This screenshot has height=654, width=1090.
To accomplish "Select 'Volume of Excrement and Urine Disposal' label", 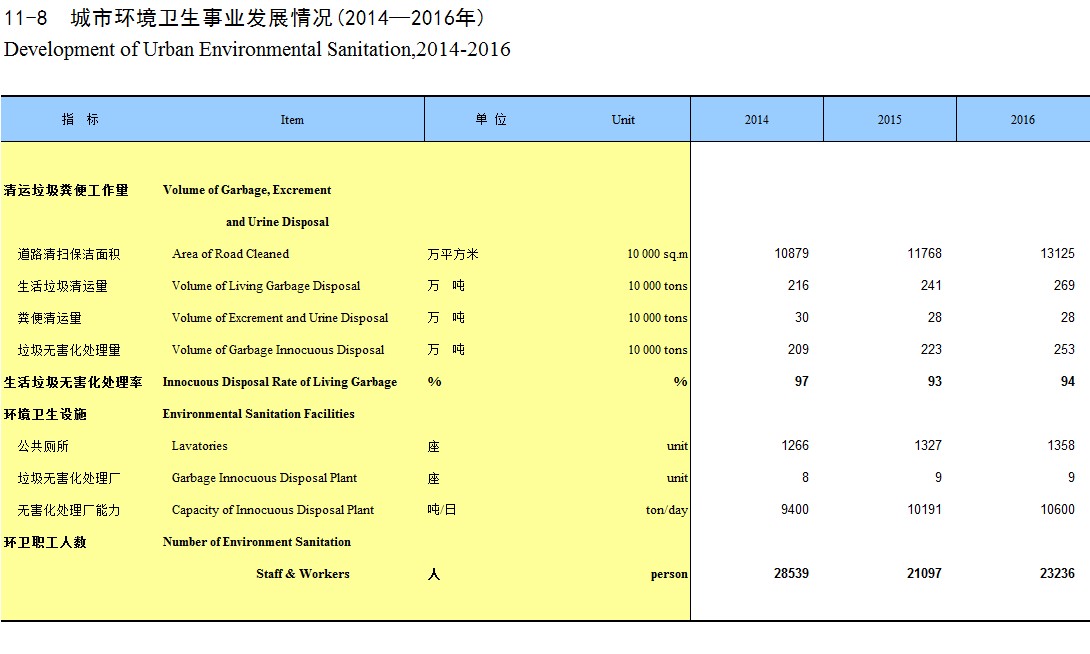I will click(279, 318).
